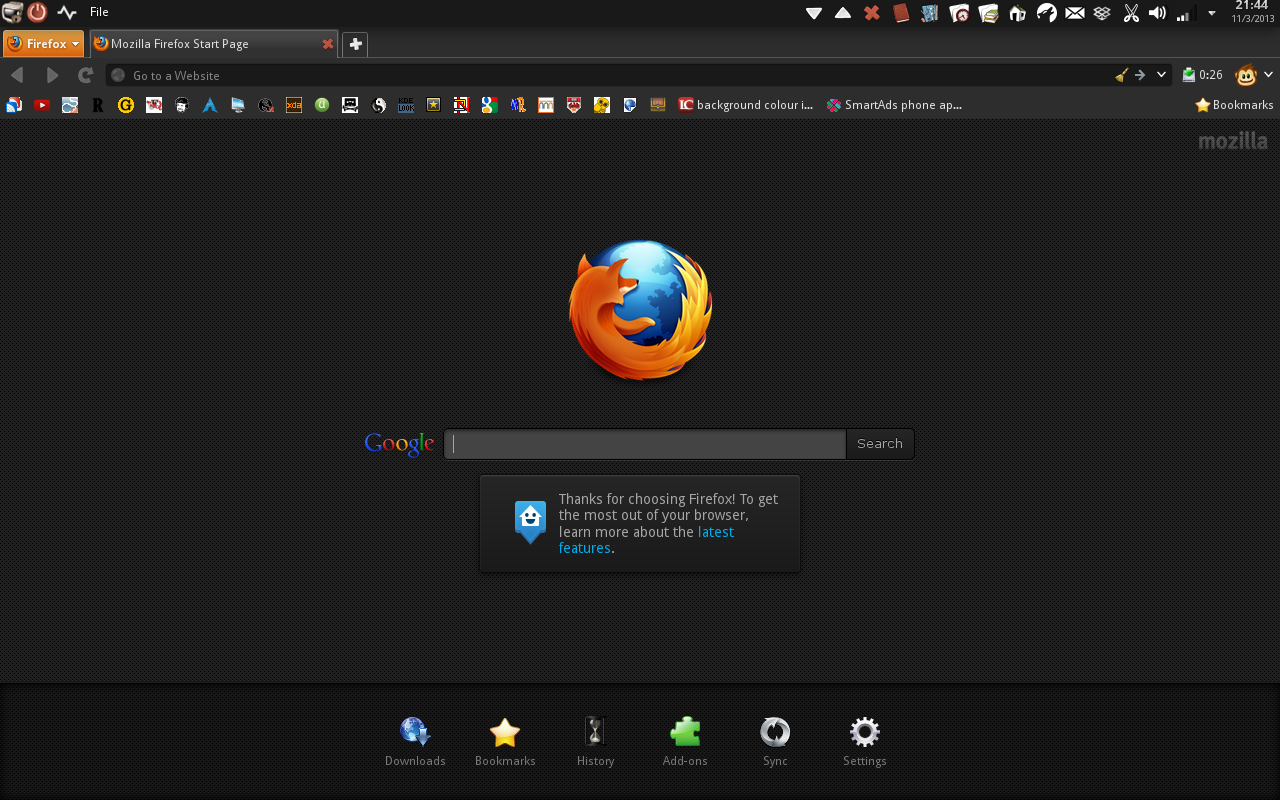The width and height of the screenshot is (1280, 800).
Task: Click the network signal bars icon
Action: tap(1186, 14)
